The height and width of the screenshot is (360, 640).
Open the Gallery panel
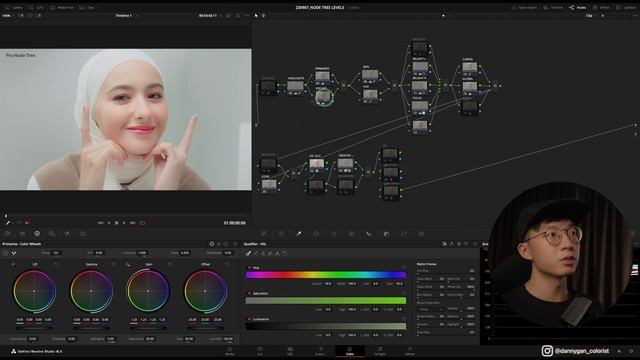coord(13,7)
